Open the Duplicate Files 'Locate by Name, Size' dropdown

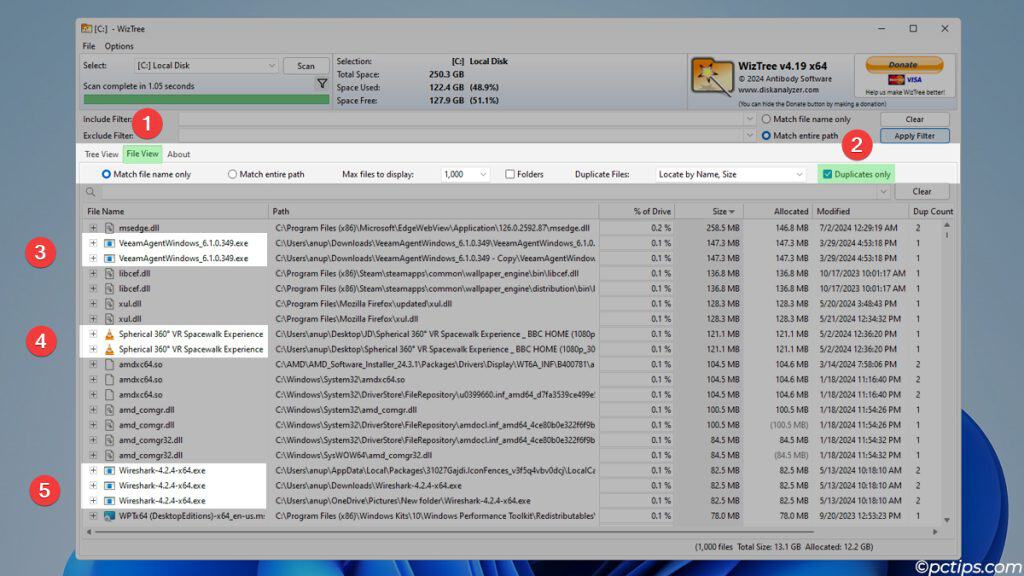(x=730, y=174)
